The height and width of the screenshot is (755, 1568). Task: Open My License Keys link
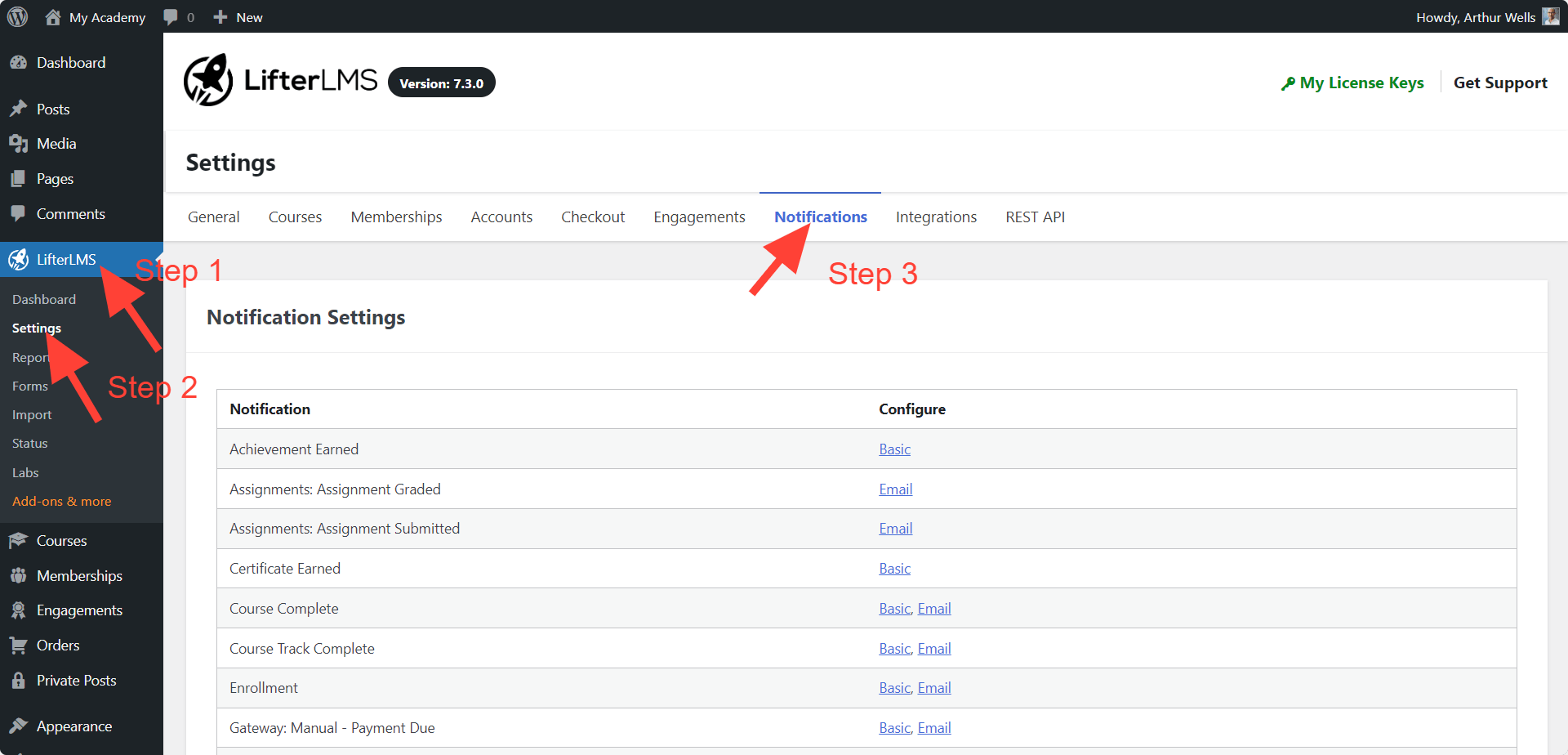pos(1361,83)
